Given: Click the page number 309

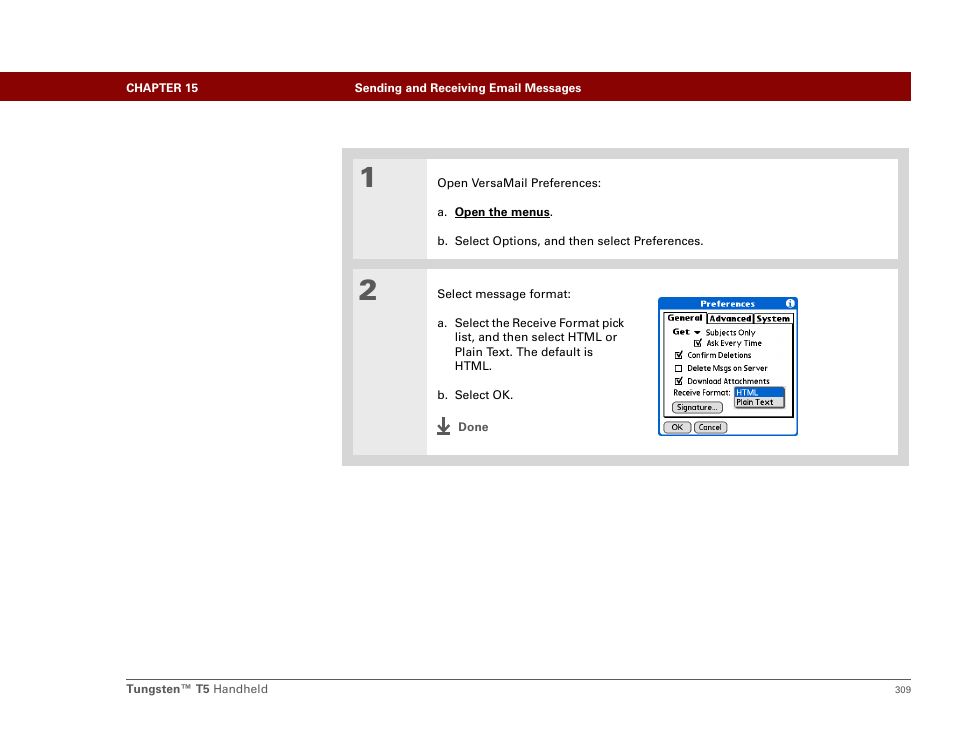Looking at the screenshot, I should coord(903,689).
